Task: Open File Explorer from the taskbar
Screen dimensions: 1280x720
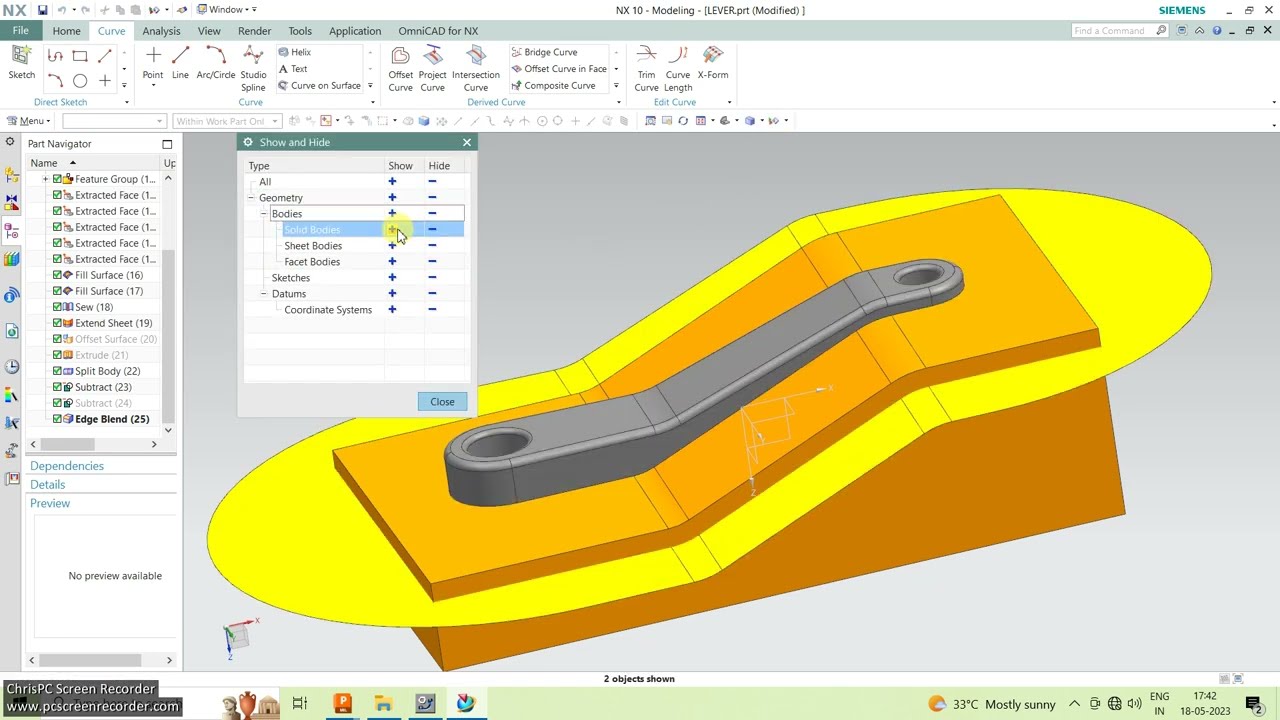Action: coord(383,704)
